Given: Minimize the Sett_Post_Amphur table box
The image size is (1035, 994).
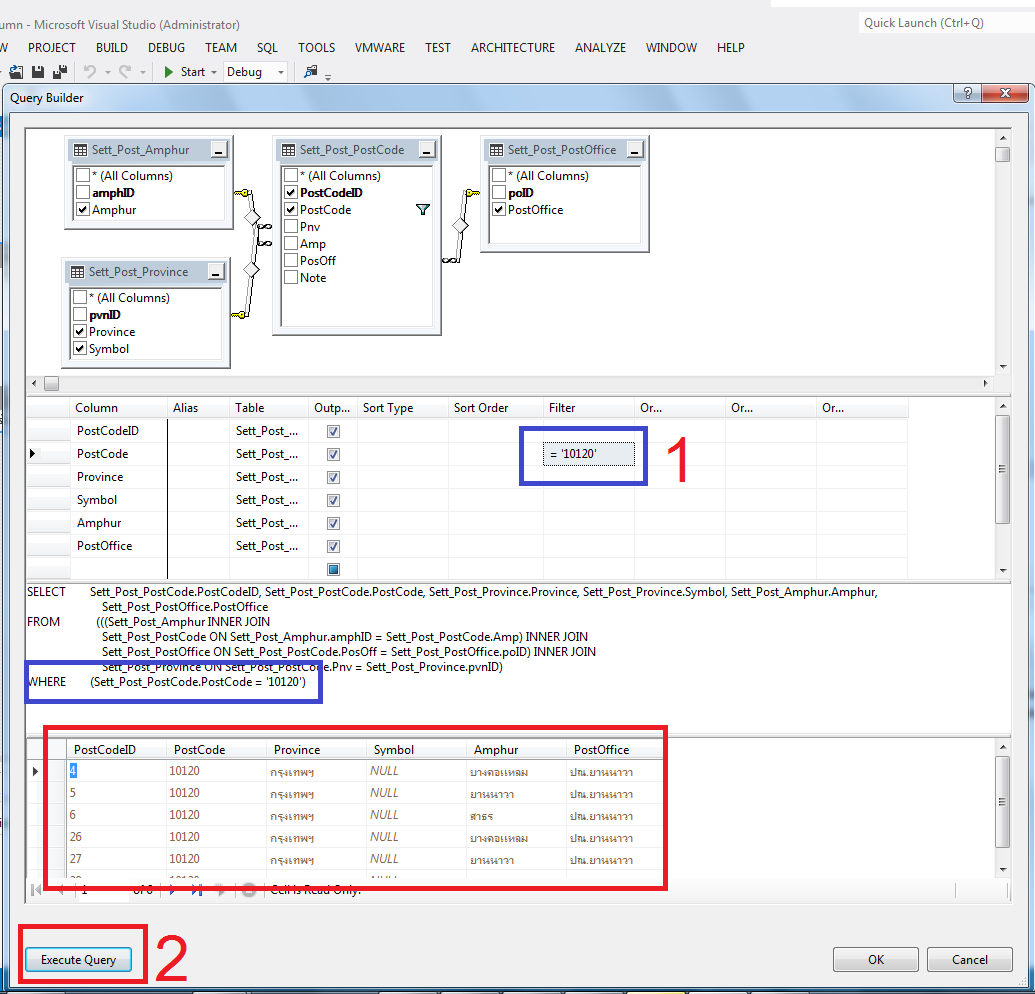Looking at the screenshot, I should [219, 150].
